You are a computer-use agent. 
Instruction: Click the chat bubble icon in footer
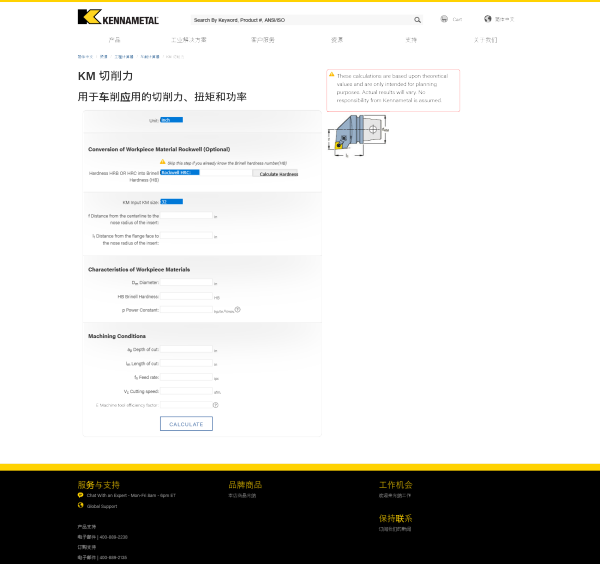pyautogui.click(x=80, y=495)
